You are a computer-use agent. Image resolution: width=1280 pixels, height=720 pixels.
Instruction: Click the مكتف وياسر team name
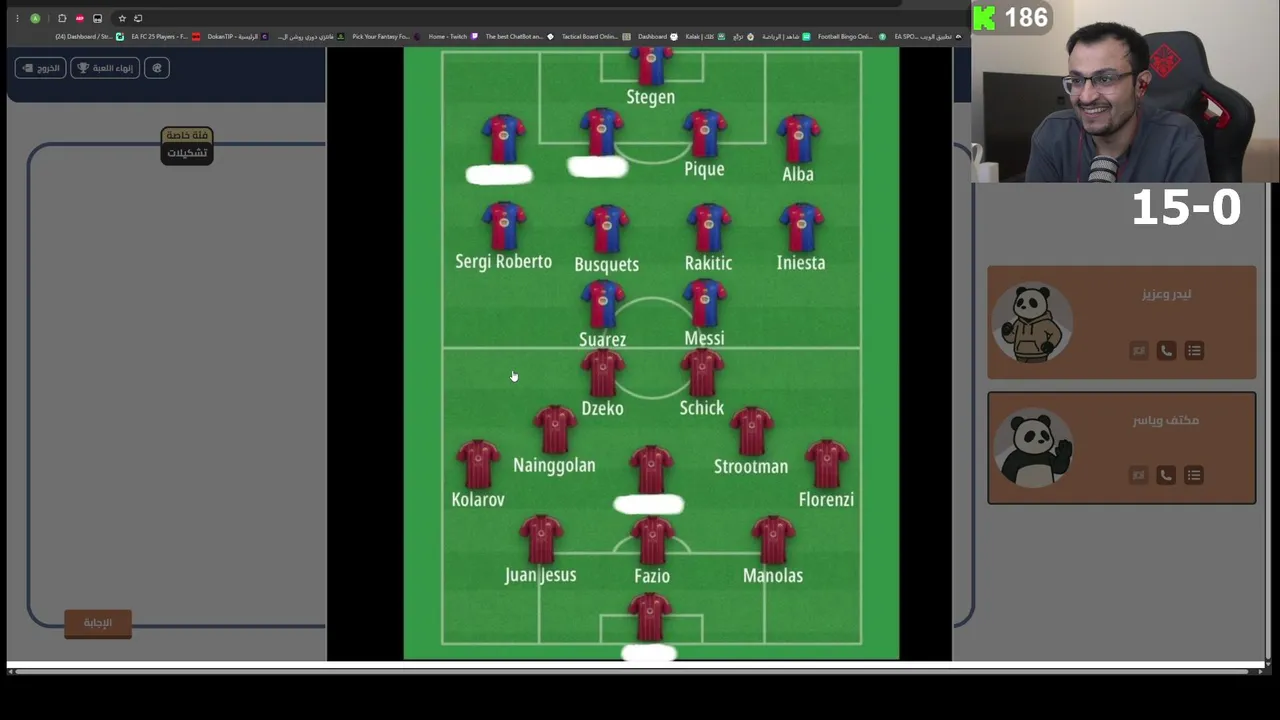(x=1165, y=420)
